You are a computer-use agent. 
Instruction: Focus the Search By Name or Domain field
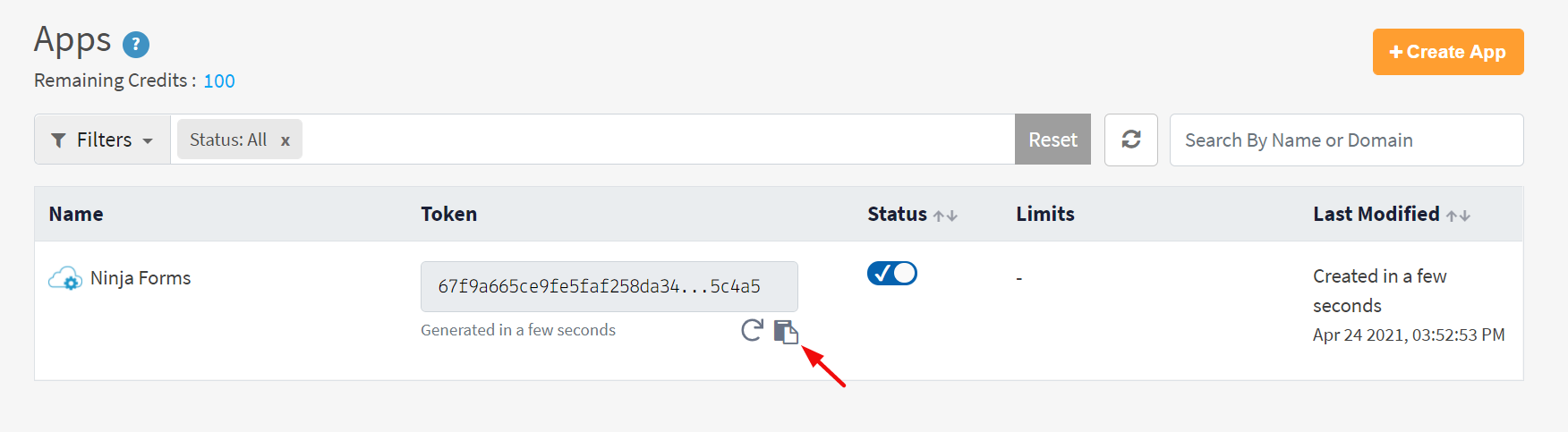1346,140
